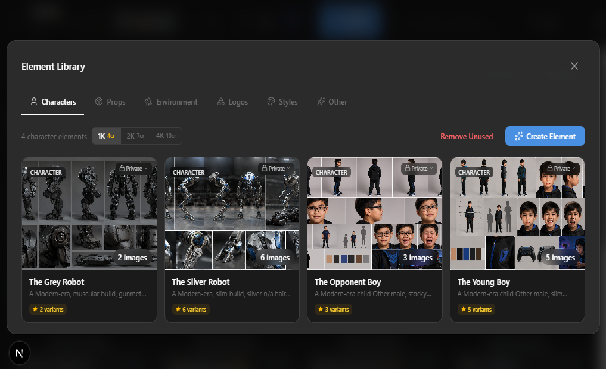Open The Opponent Boy thumbnail image
The image size is (606, 369).
[374, 213]
